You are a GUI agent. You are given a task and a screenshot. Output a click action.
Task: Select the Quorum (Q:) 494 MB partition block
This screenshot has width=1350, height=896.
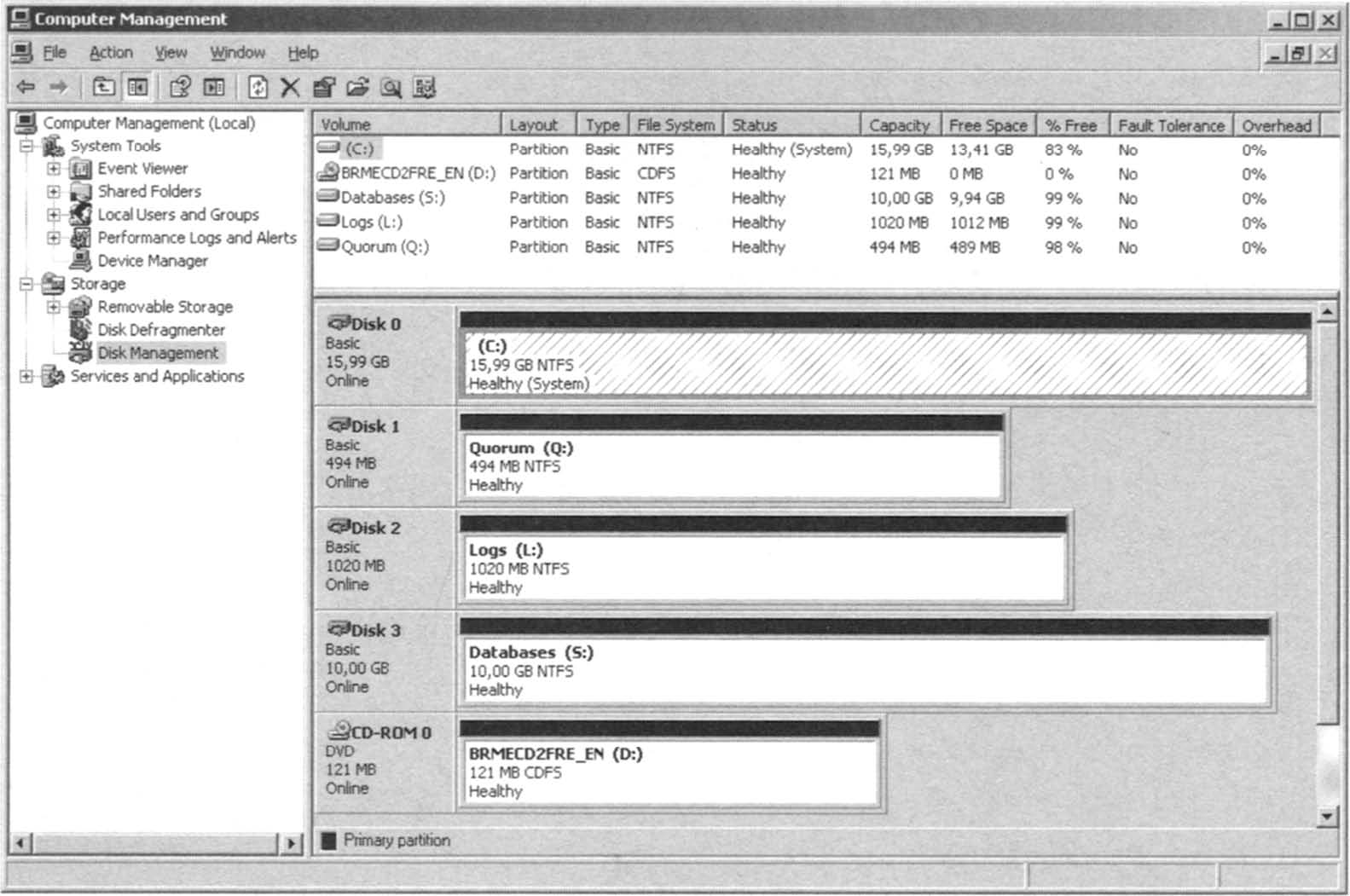[x=733, y=466]
